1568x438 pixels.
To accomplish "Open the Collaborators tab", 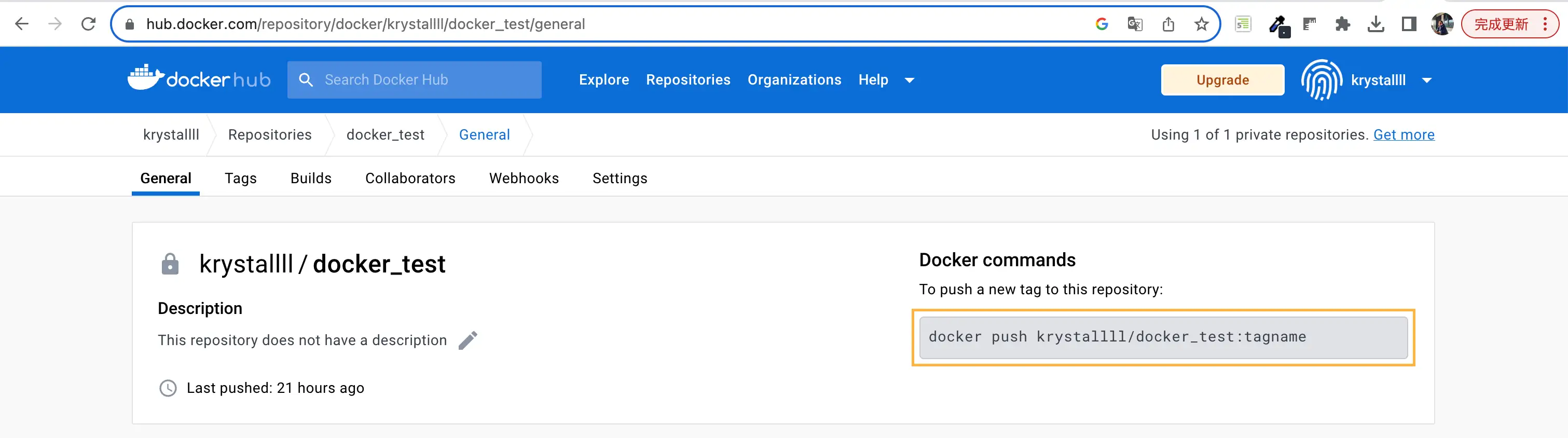I will point(410,178).
